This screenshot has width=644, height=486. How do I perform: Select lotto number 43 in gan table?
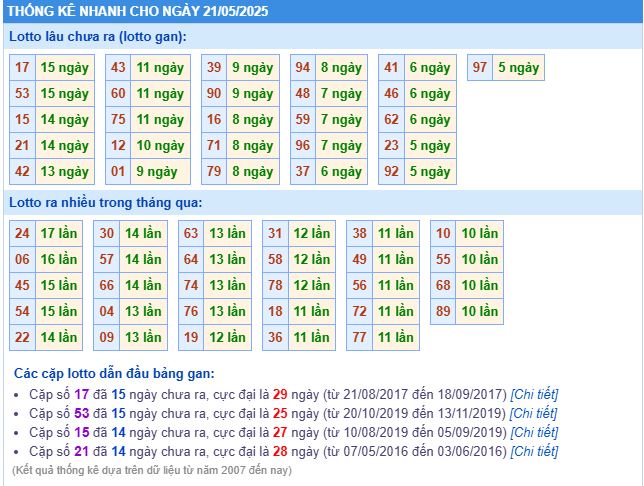(118, 67)
